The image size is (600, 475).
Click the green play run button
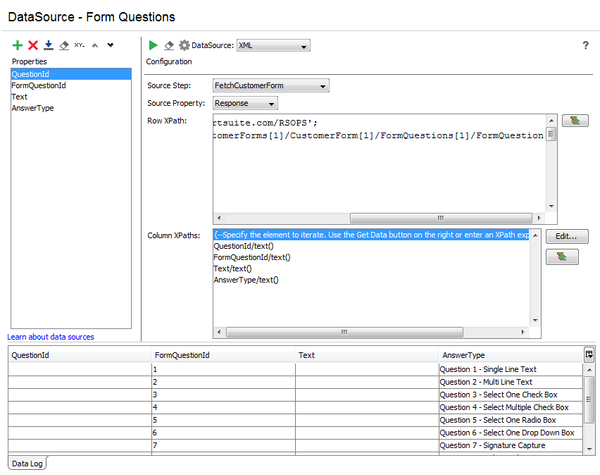153,45
